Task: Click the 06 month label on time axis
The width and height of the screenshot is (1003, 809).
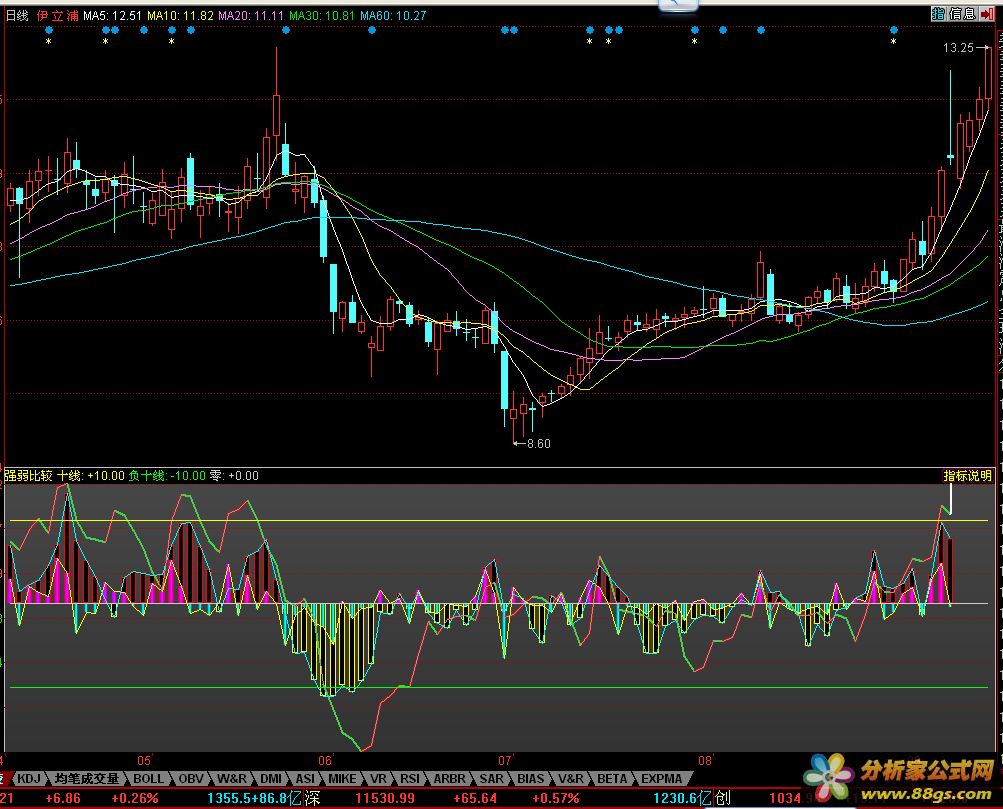Action: [325, 760]
